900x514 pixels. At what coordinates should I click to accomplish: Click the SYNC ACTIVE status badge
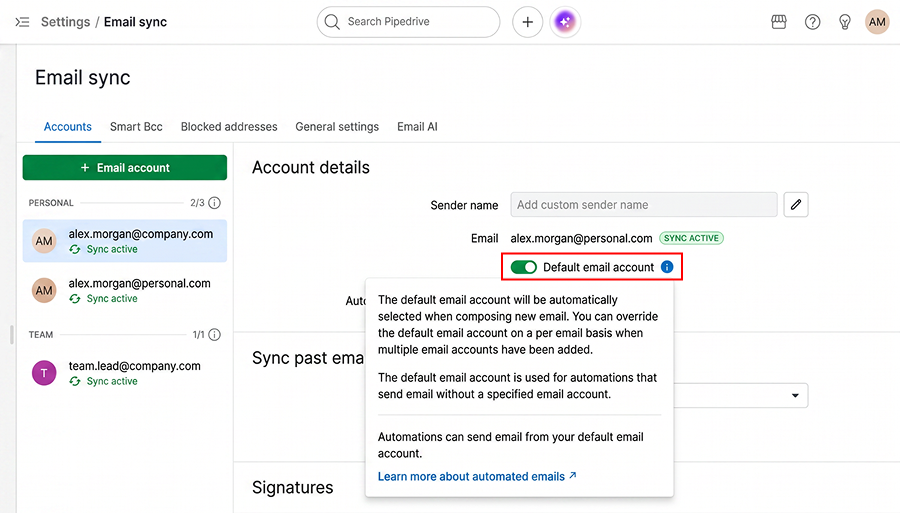click(x=691, y=238)
